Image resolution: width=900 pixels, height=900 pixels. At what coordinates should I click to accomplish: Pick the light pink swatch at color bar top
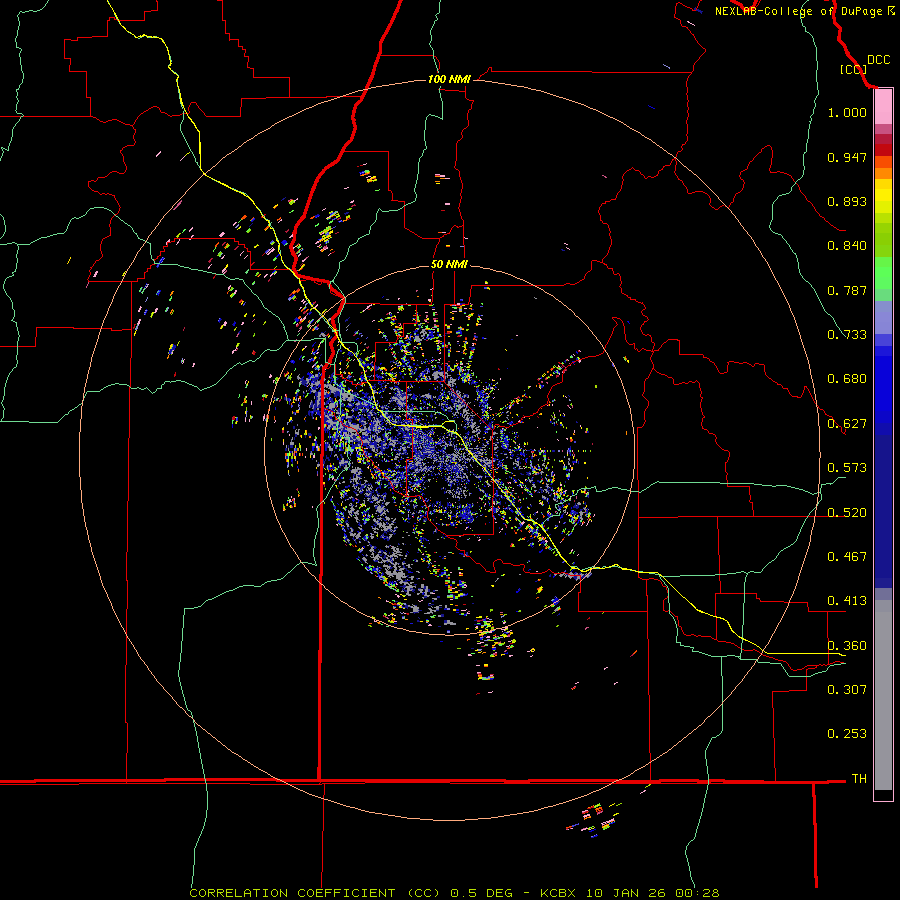883,107
